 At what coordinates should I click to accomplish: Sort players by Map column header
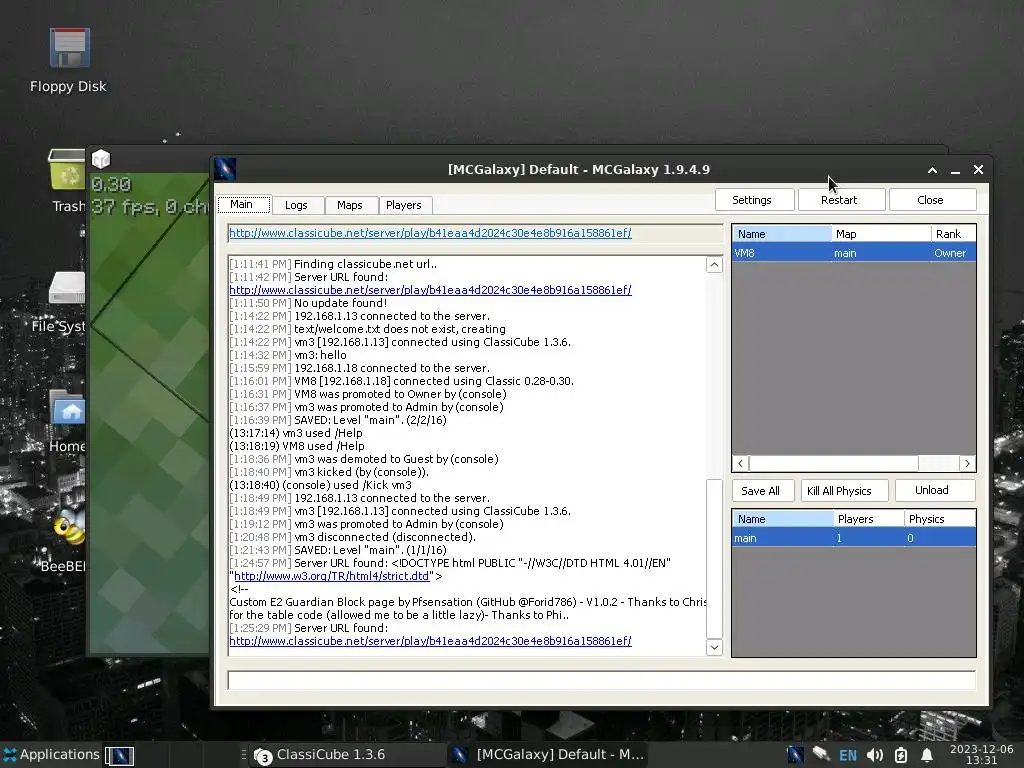click(x=881, y=234)
